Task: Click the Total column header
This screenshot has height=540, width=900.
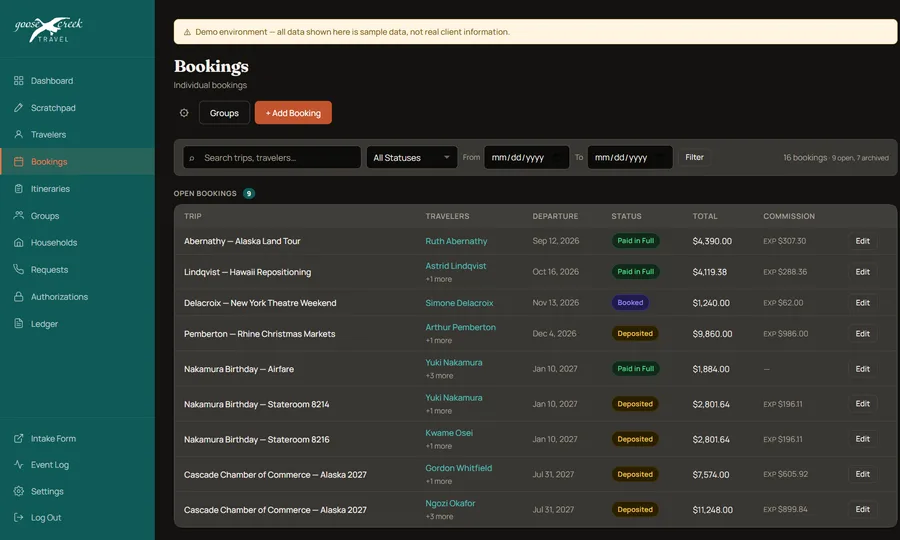Action: click(705, 216)
